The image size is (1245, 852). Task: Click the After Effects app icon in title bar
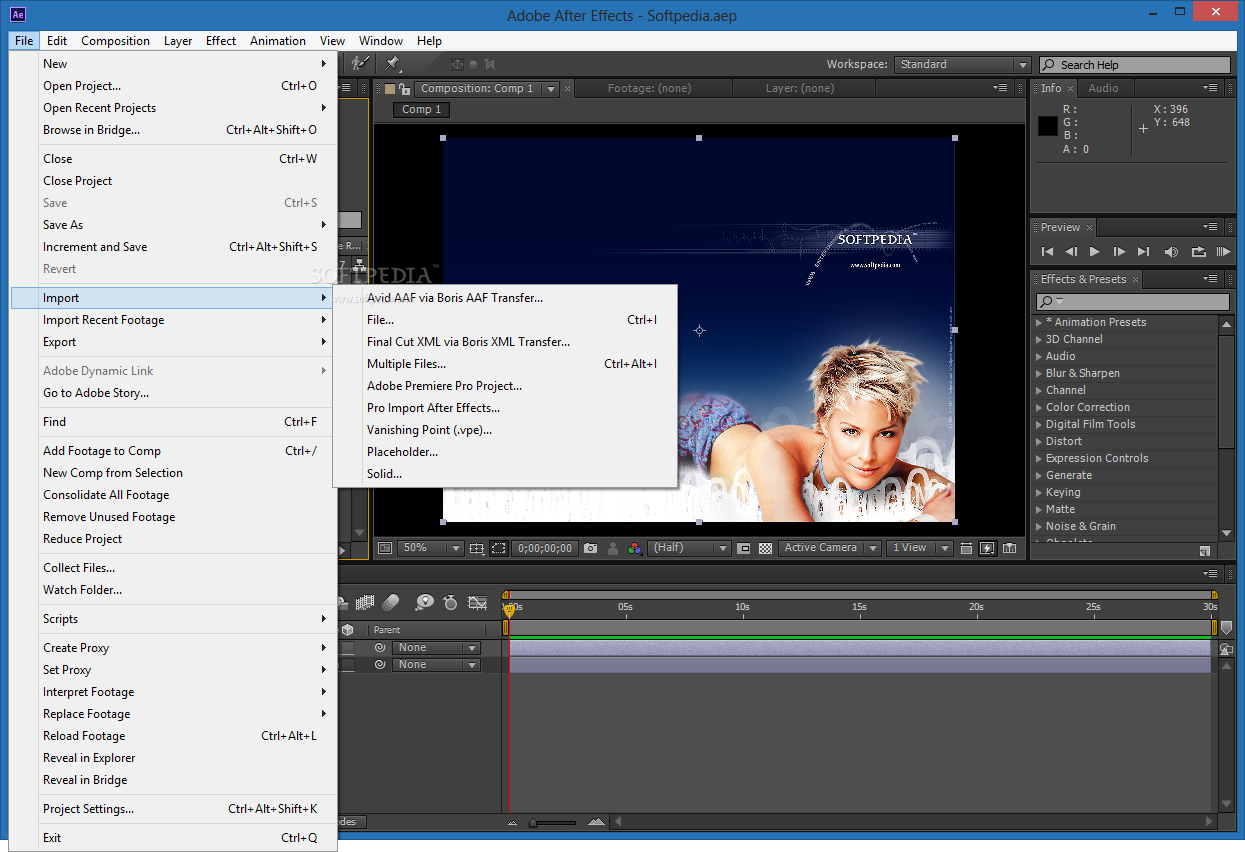pyautogui.click(x=18, y=14)
